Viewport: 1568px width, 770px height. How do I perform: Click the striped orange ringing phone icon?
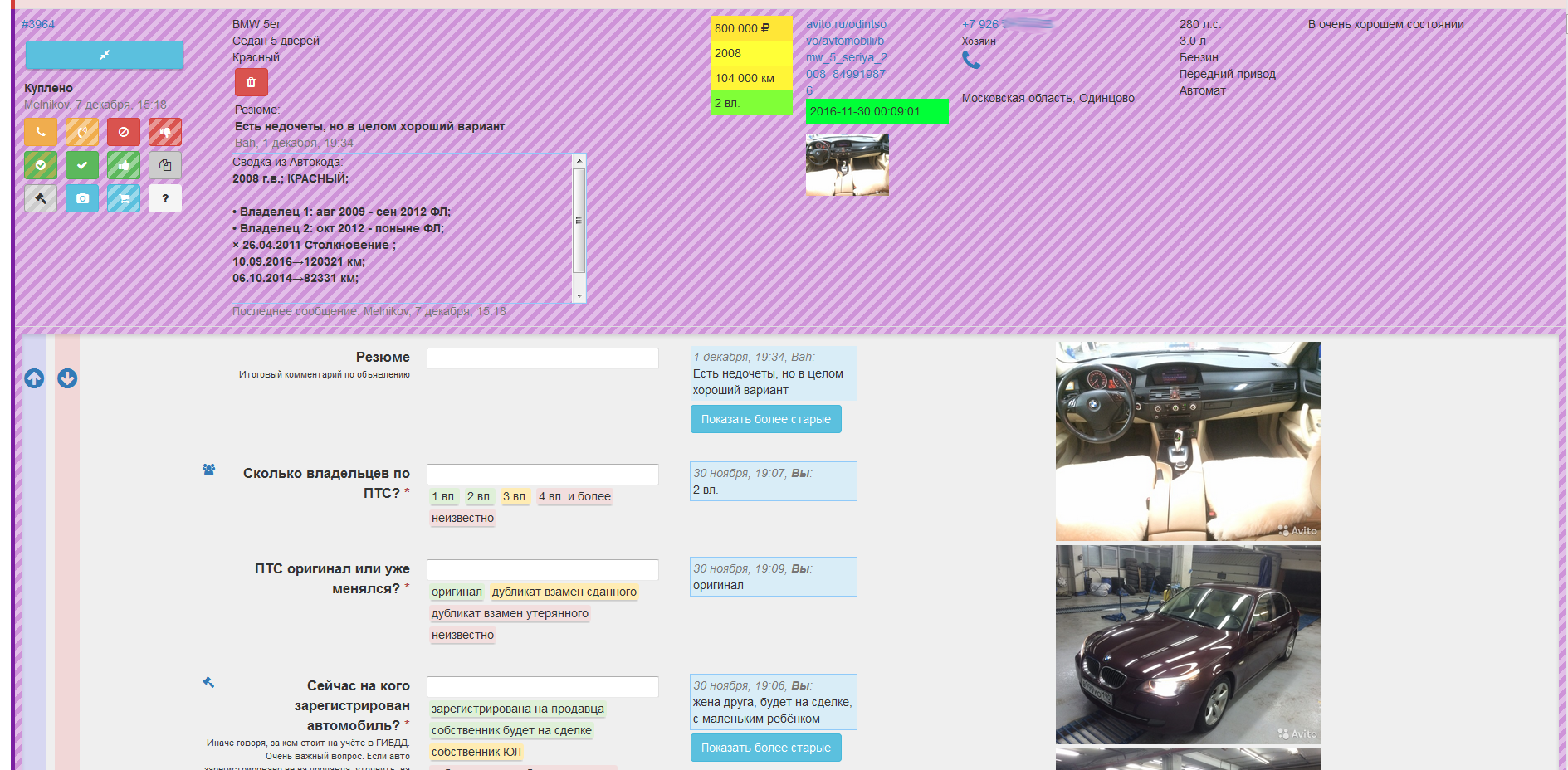coord(82,132)
